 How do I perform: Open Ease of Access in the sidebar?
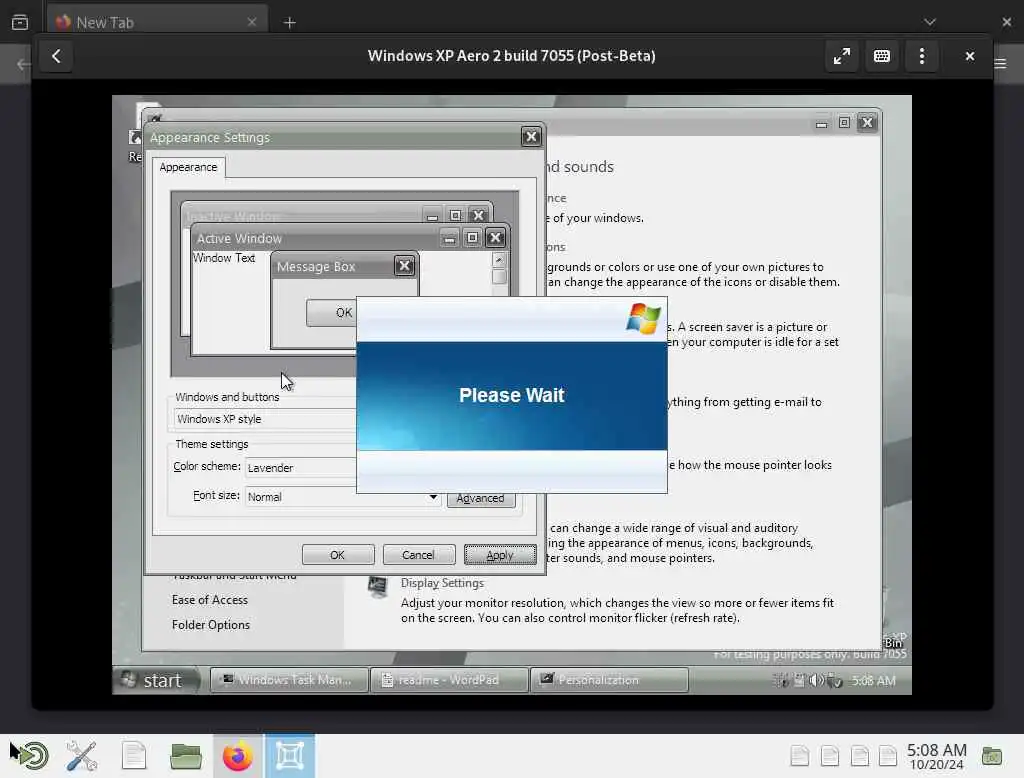(210, 600)
